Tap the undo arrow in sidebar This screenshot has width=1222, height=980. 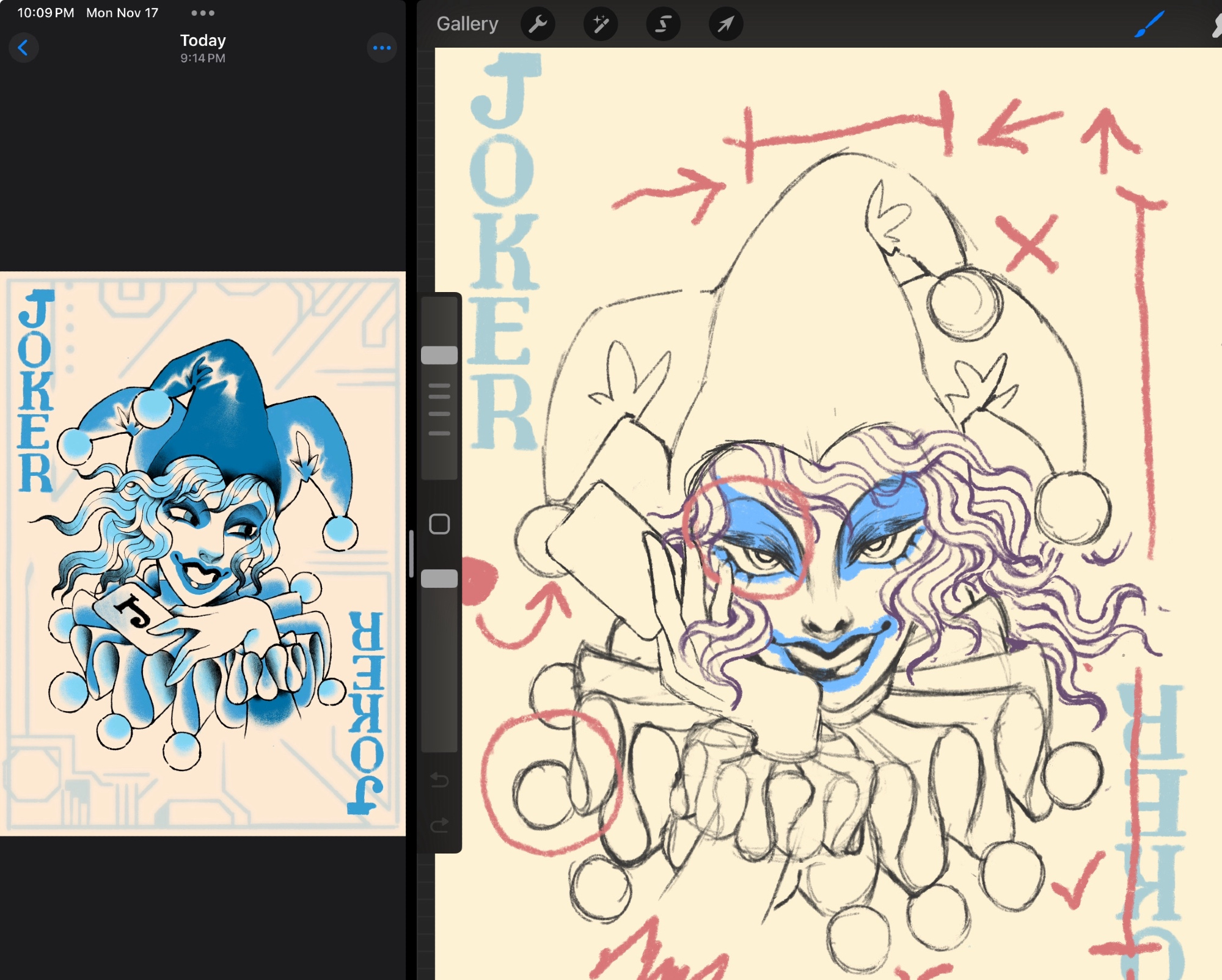click(x=439, y=780)
